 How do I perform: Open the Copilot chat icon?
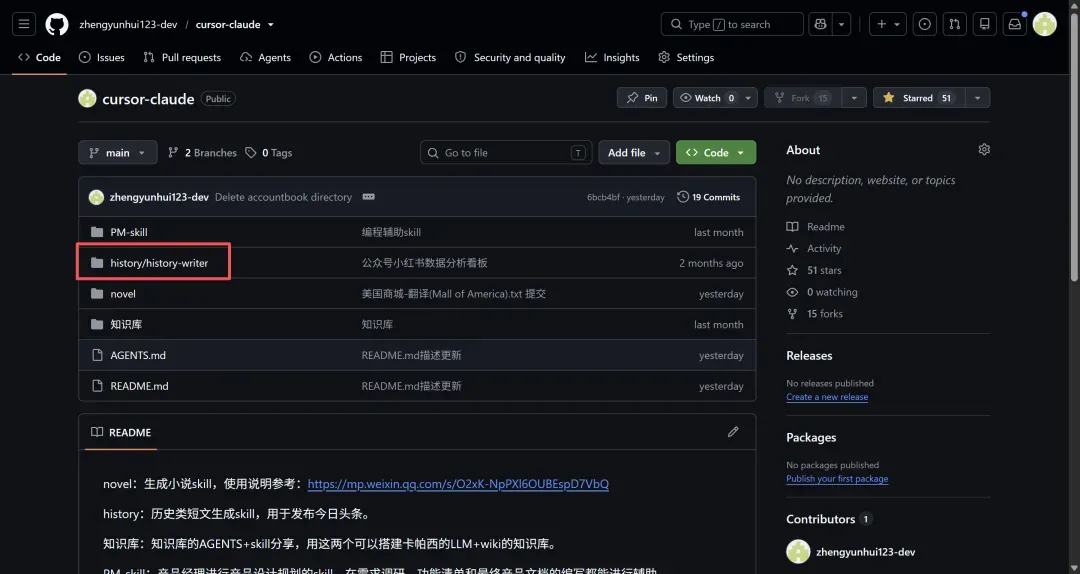[820, 24]
